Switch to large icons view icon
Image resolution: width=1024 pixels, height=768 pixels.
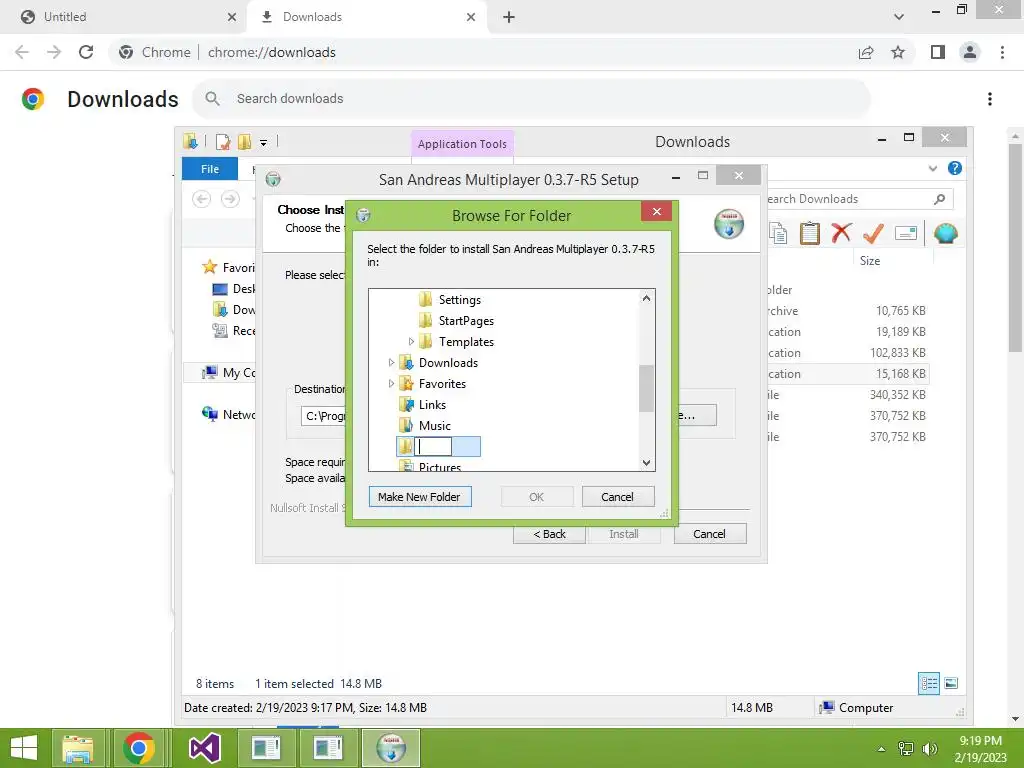tap(951, 684)
